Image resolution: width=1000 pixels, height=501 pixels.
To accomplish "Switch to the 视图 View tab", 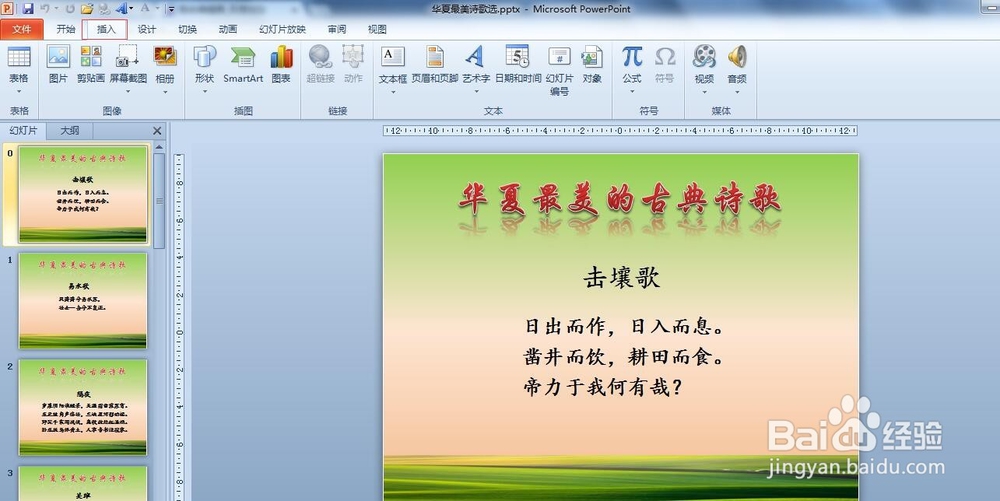I will pyautogui.click(x=378, y=29).
